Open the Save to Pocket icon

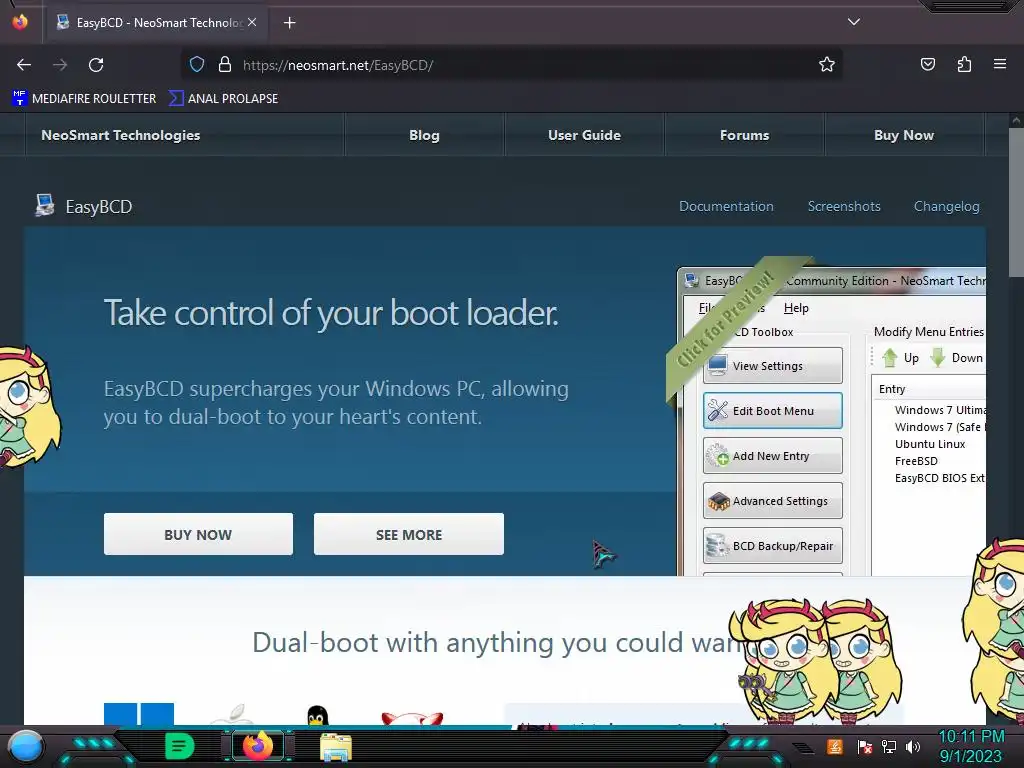coord(927,64)
